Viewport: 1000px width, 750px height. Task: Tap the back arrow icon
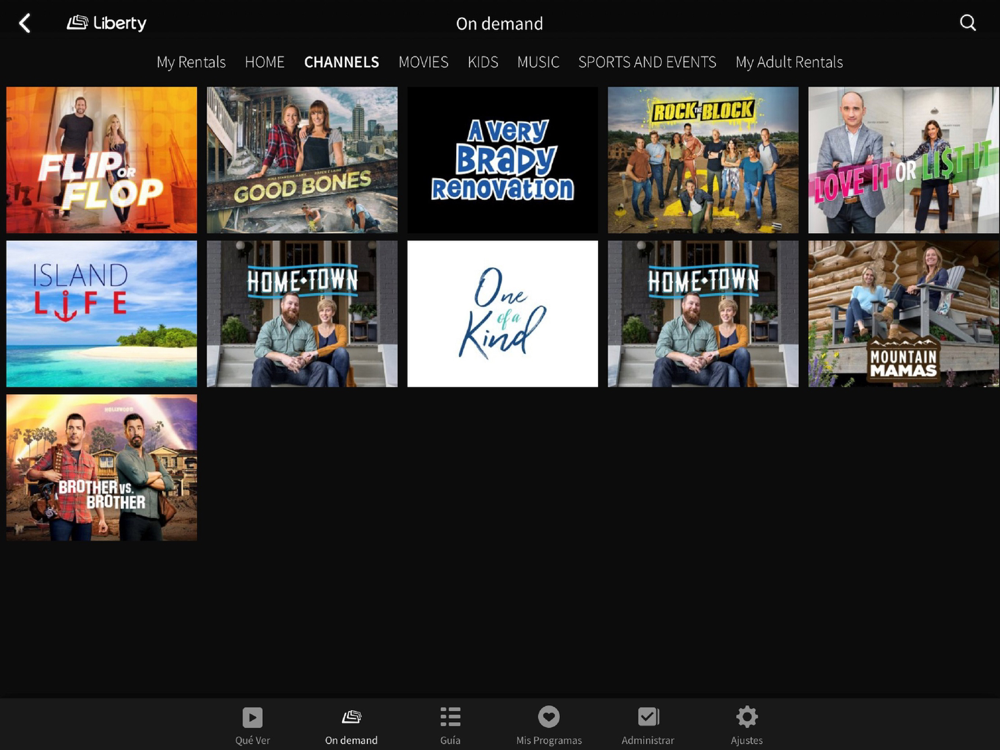(24, 24)
